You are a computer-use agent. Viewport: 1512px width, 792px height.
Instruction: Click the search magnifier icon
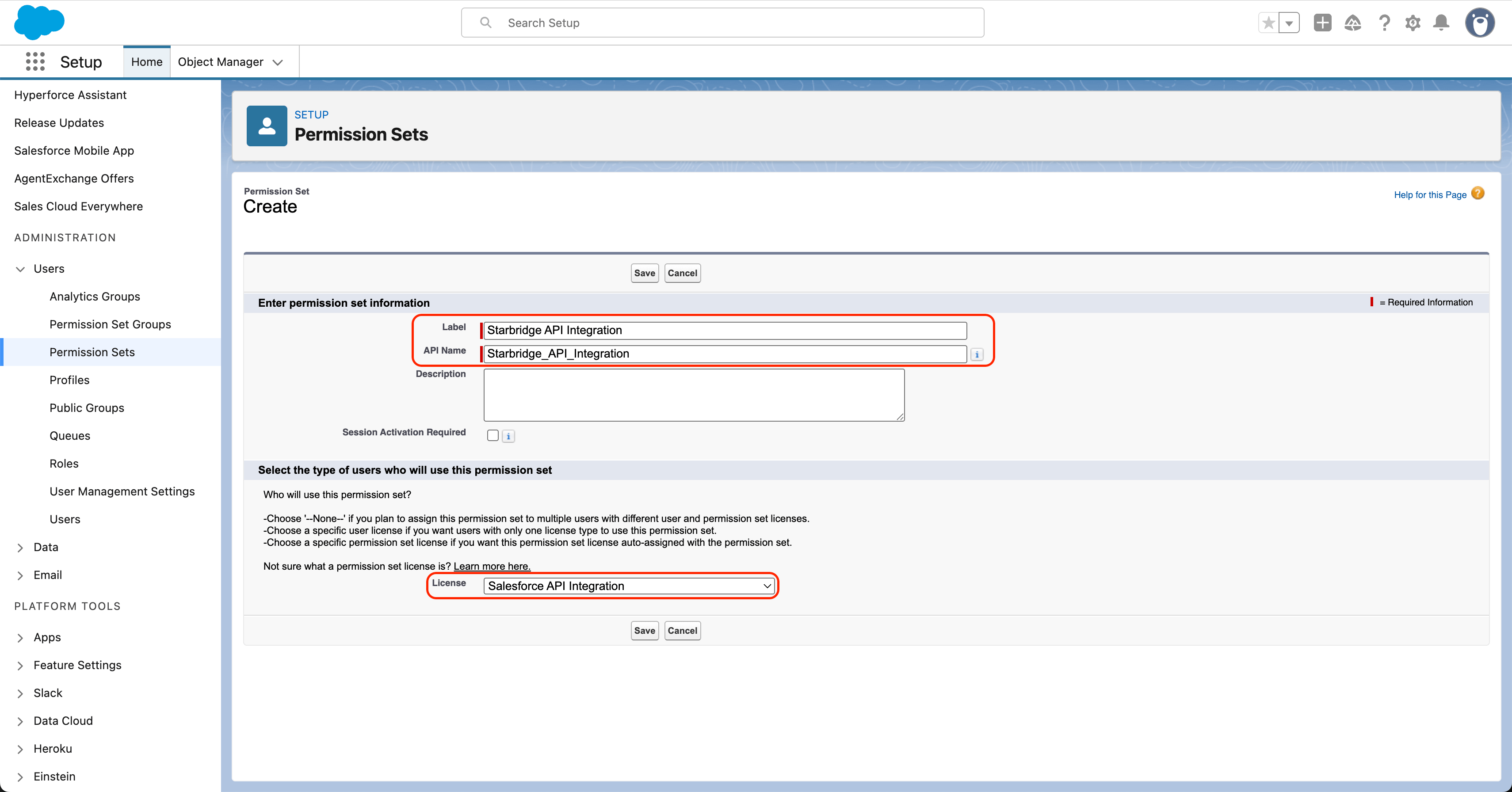click(485, 22)
